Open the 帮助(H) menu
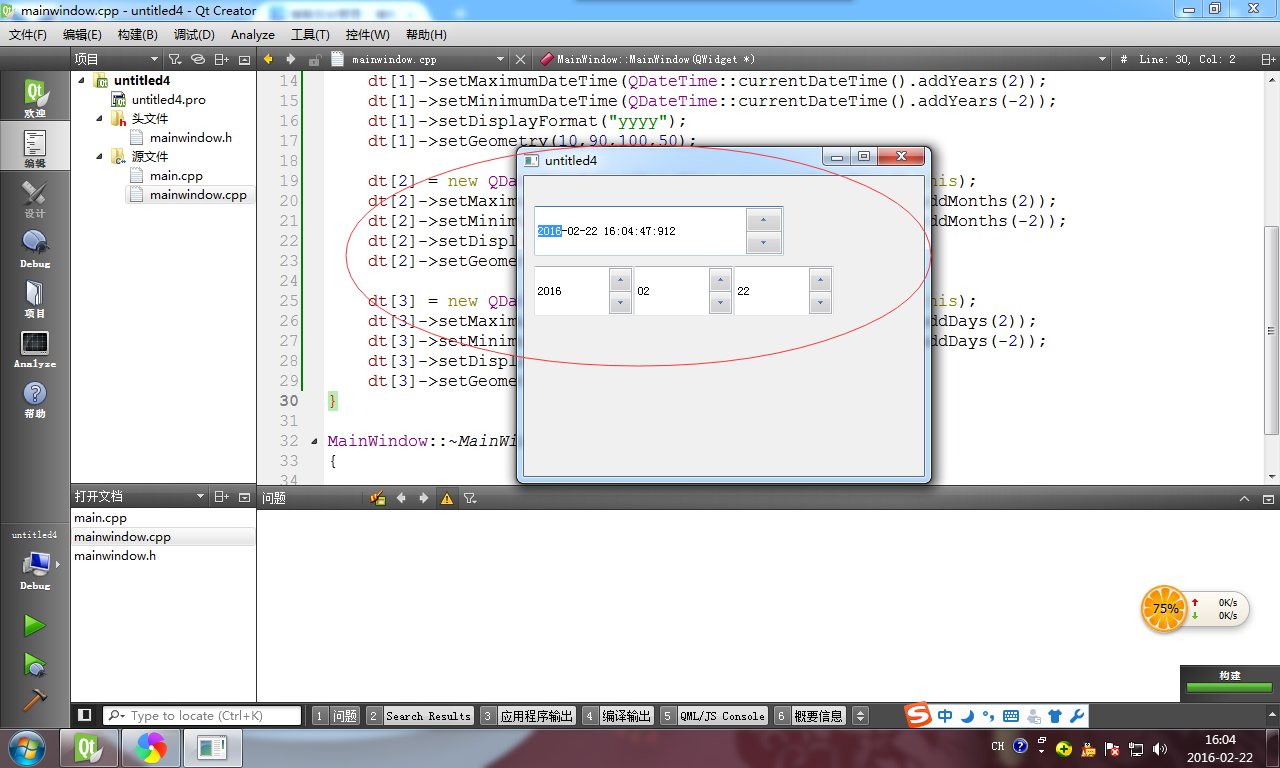The height and width of the screenshot is (768, 1280). pyautogui.click(x=426, y=34)
